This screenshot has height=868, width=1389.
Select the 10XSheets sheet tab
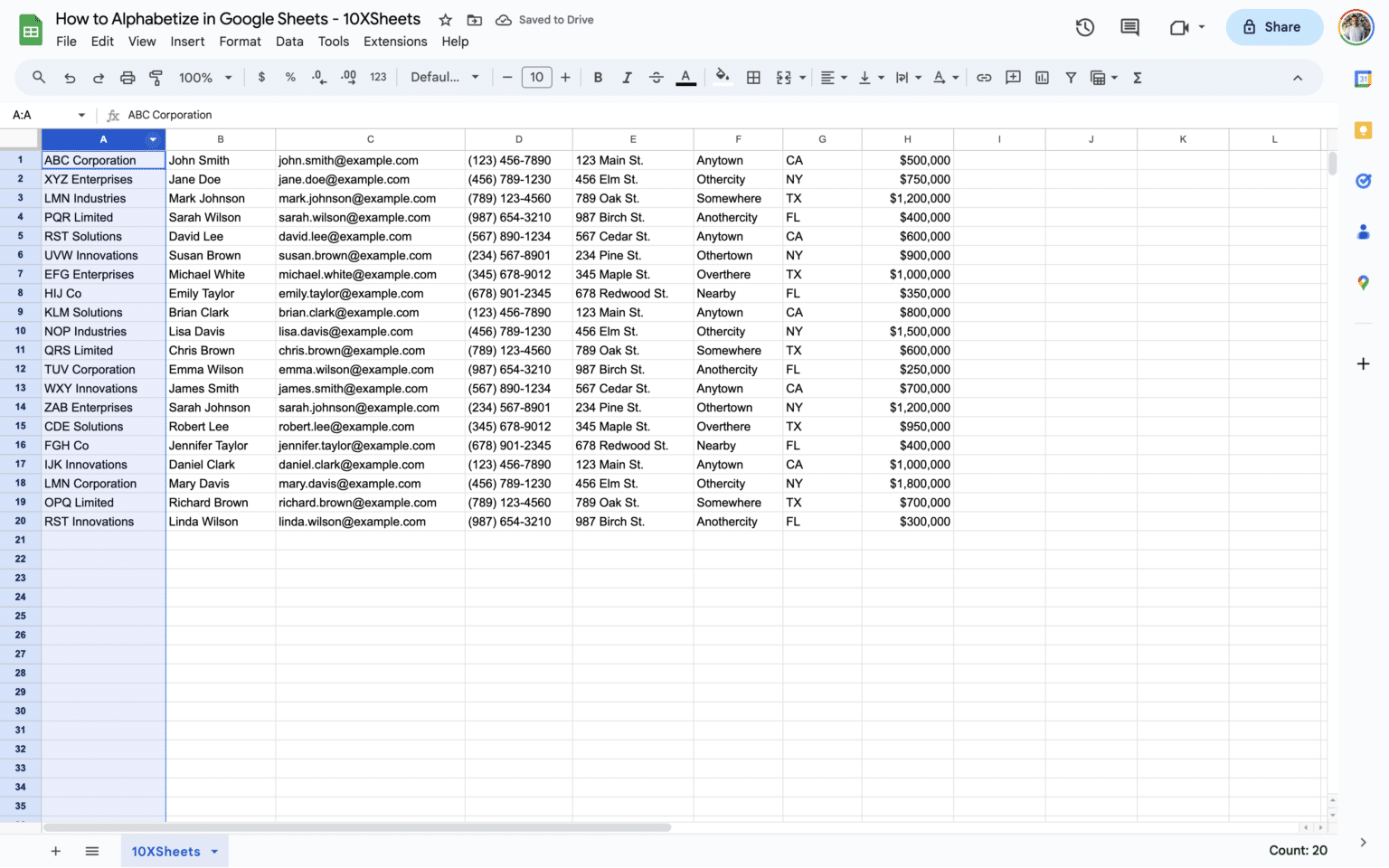click(x=166, y=851)
